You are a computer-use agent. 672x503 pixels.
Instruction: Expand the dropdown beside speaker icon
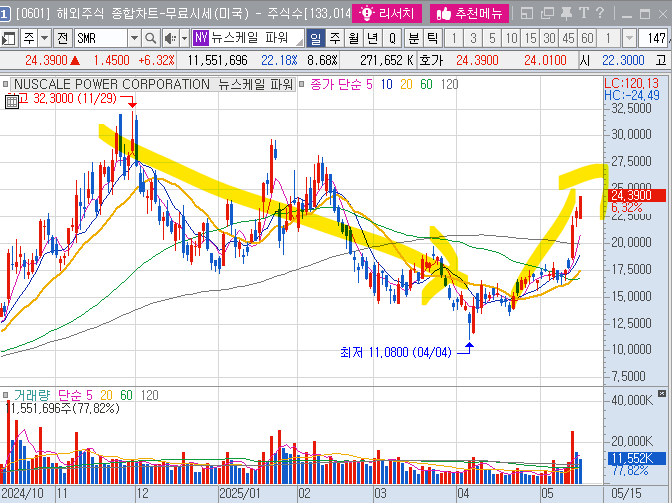(x=184, y=39)
